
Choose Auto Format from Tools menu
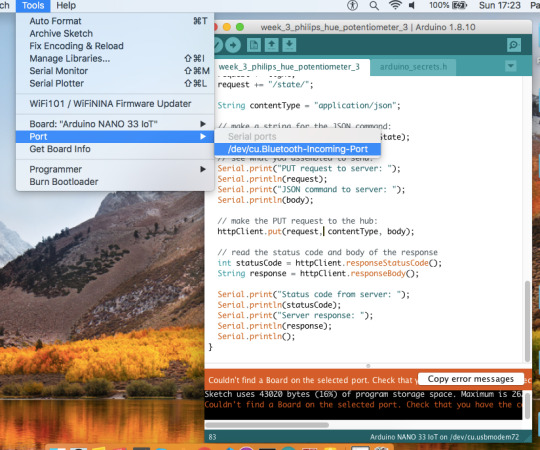point(115,21)
